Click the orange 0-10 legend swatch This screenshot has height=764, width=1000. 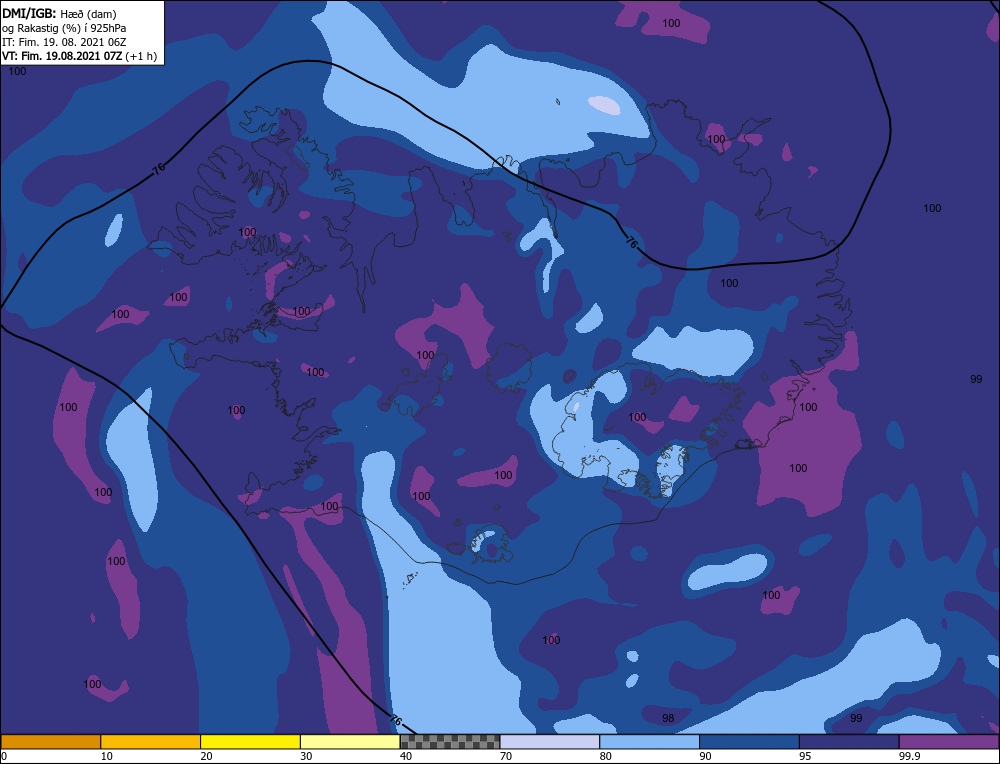pos(50,741)
